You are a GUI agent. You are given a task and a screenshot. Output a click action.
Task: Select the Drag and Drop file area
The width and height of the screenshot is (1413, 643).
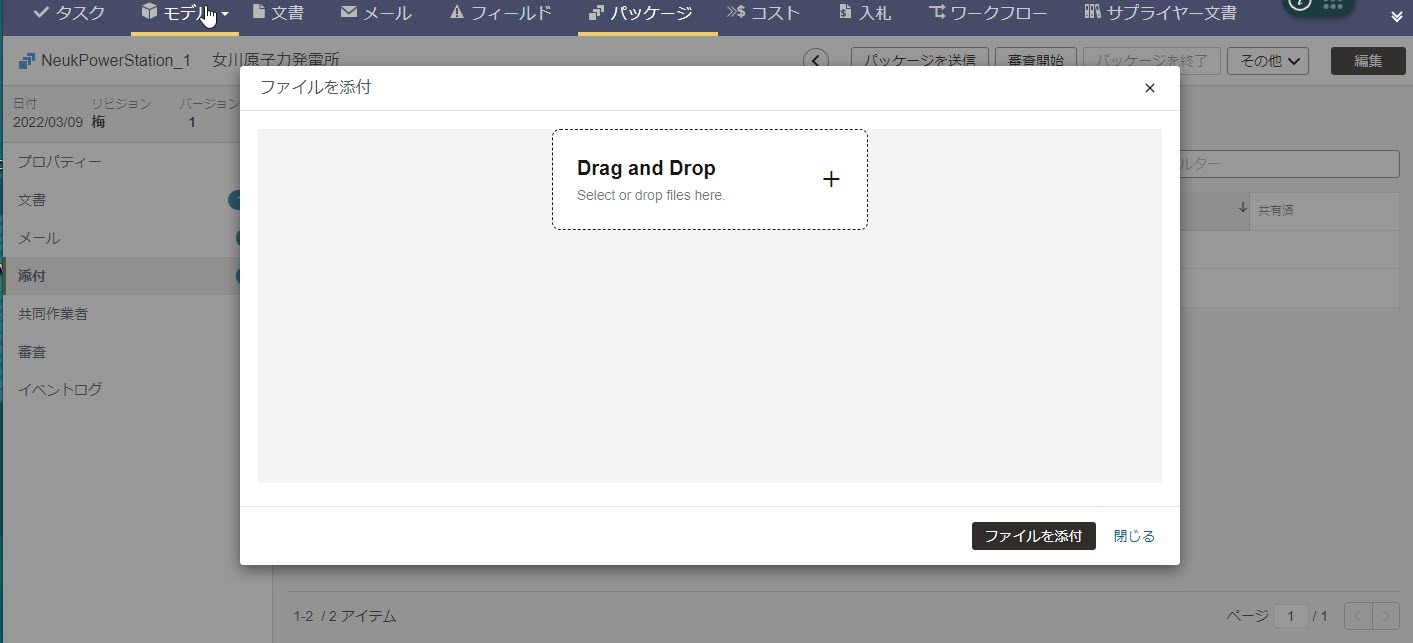(x=709, y=180)
